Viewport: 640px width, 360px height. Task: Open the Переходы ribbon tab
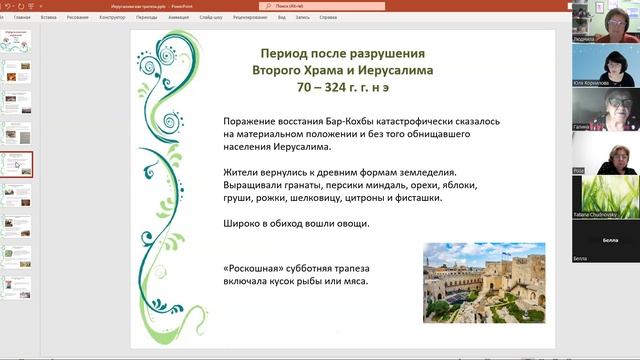tap(147, 18)
